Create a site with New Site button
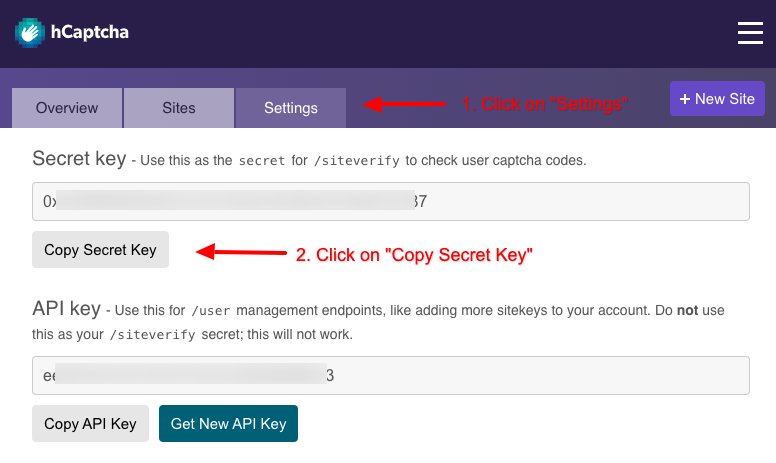This screenshot has height=463, width=776. (717, 98)
